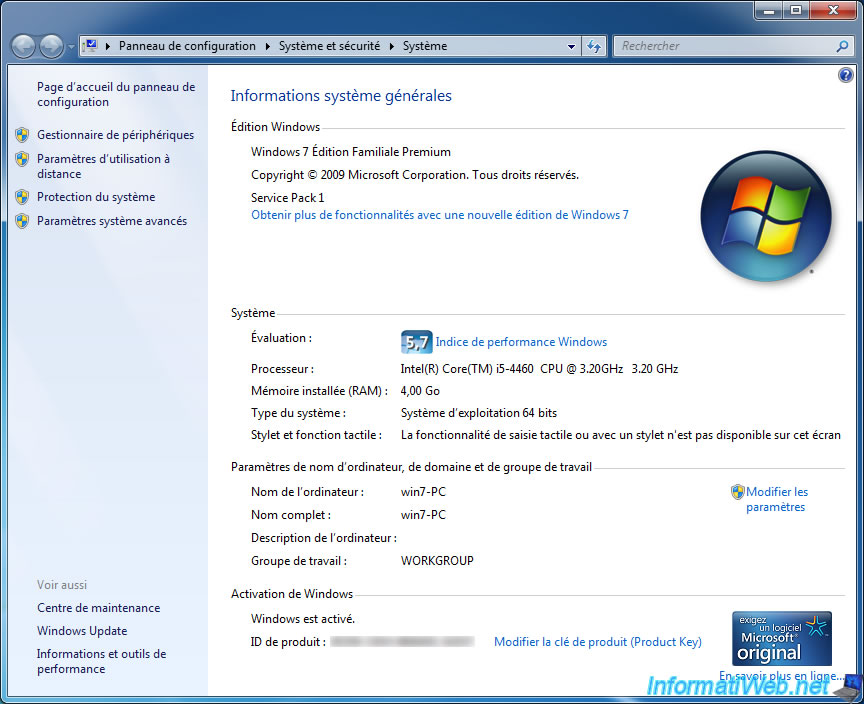Screen dimensions: 864x704
Task: Open Protection du système in the sidebar
Action: coord(96,197)
